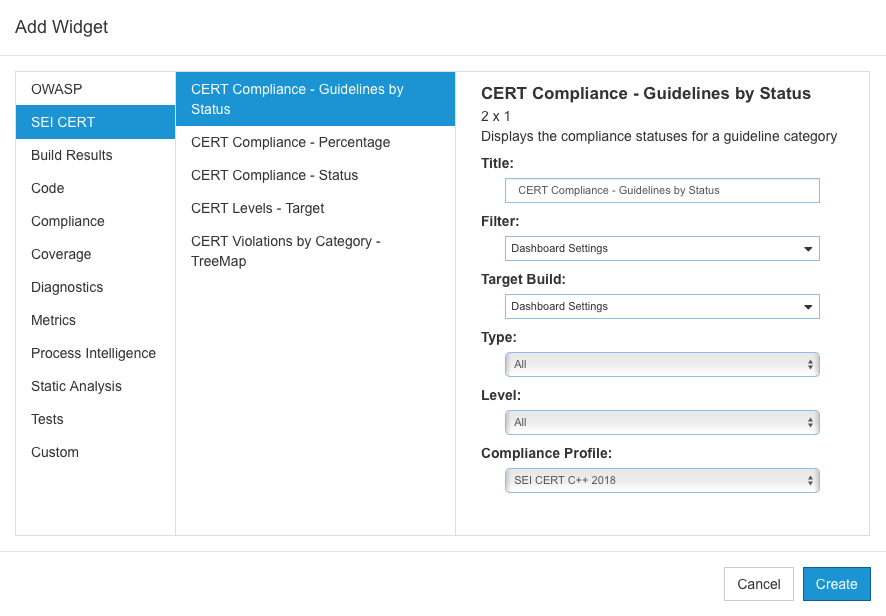Choose the Metrics category

(x=95, y=320)
